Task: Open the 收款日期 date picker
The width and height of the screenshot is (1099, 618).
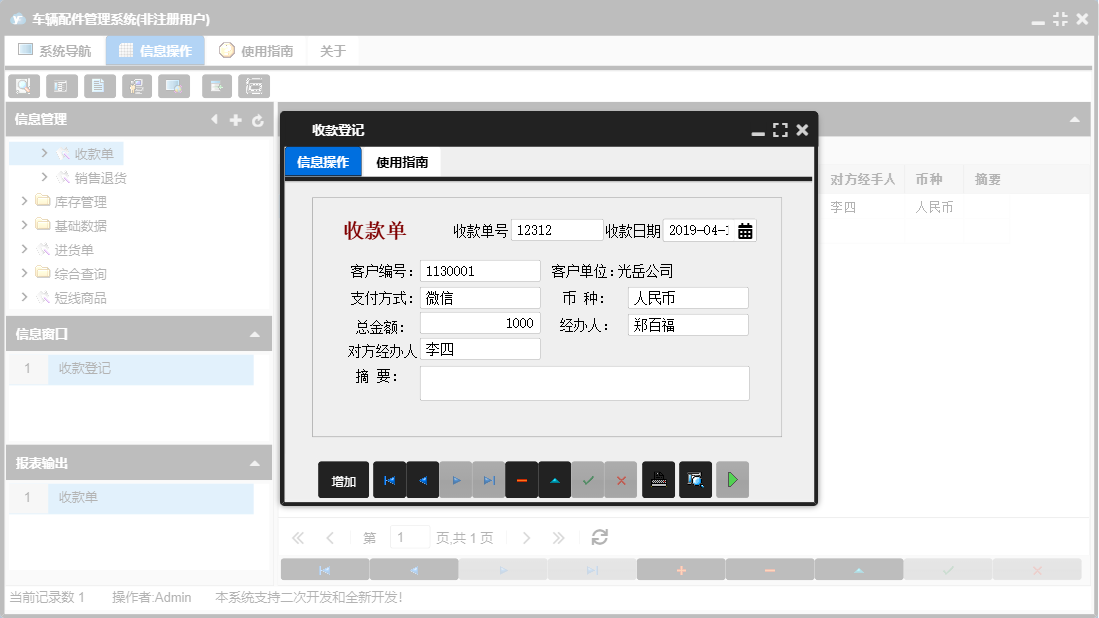Action: [745, 230]
